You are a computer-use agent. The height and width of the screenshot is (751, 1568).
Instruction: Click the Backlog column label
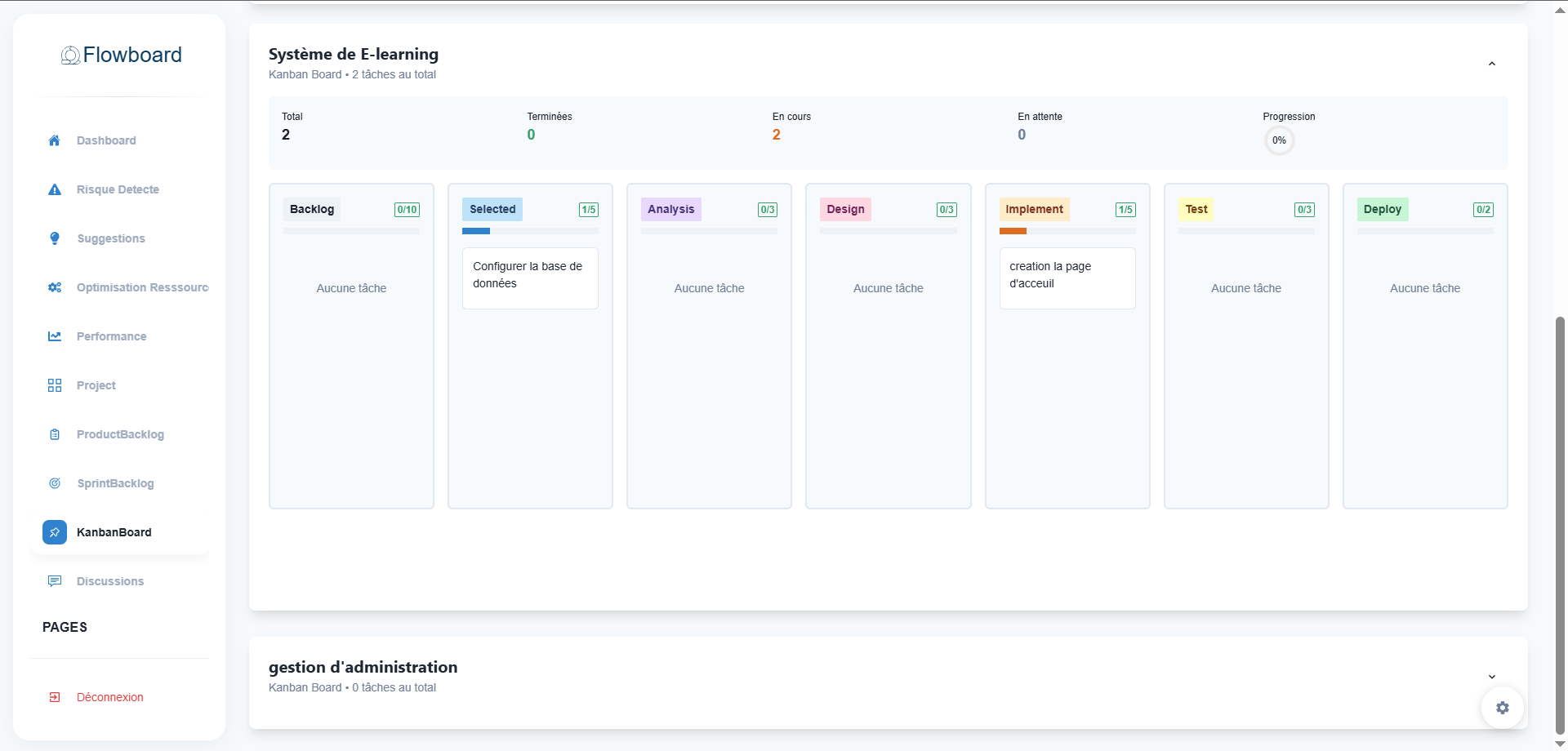tap(312, 209)
